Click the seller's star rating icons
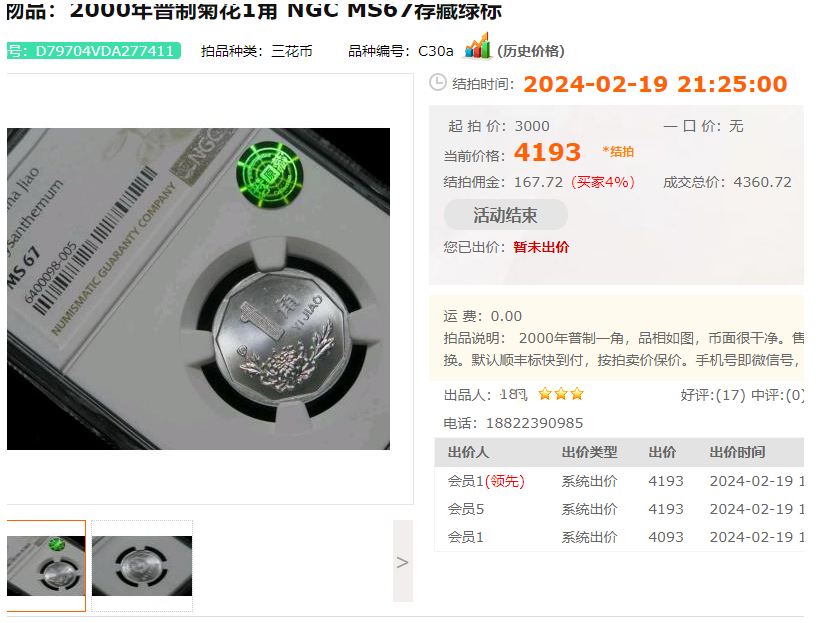This screenshot has height=623, width=835. tap(561, 394)
